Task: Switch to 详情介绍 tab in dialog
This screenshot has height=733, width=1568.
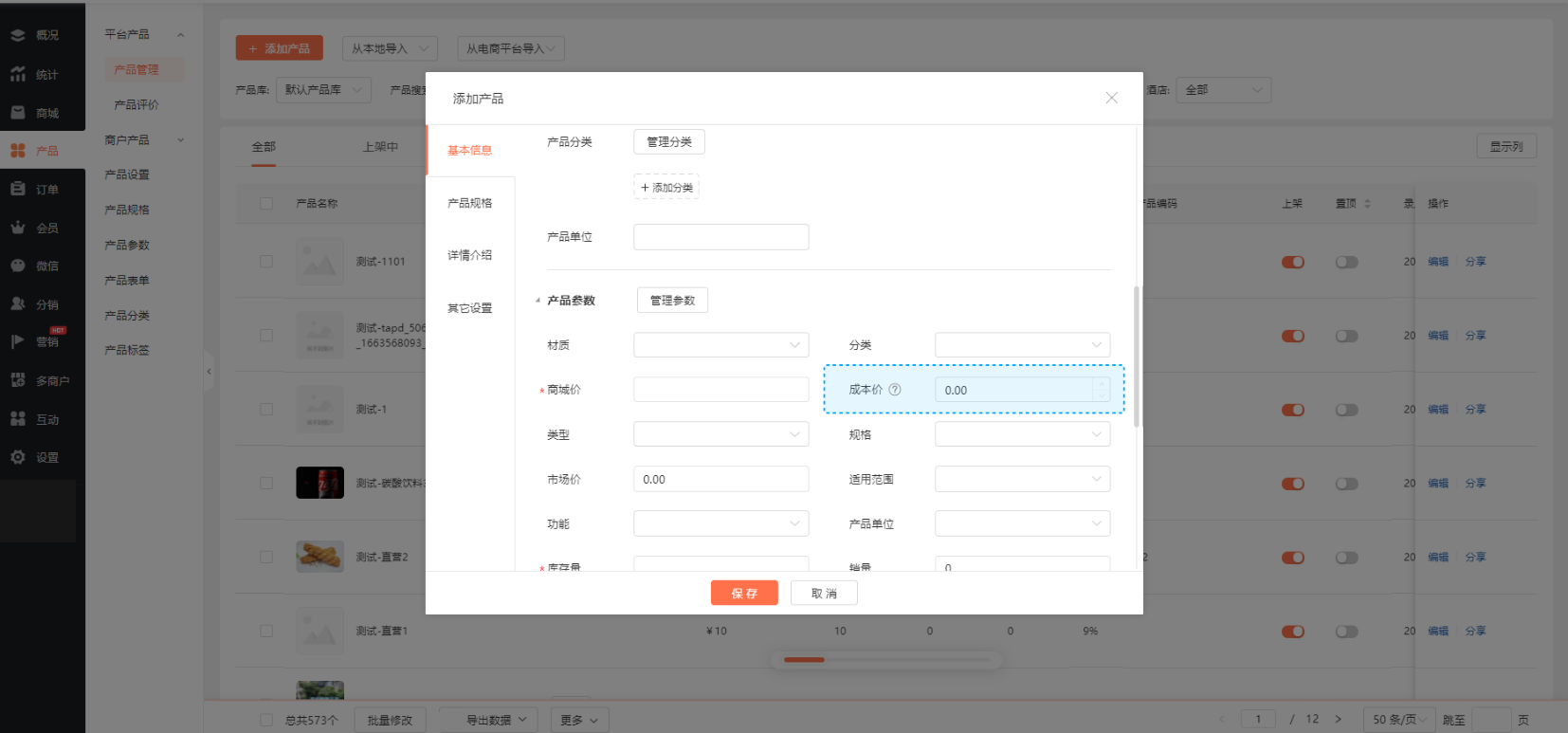Action: point(470,255)
